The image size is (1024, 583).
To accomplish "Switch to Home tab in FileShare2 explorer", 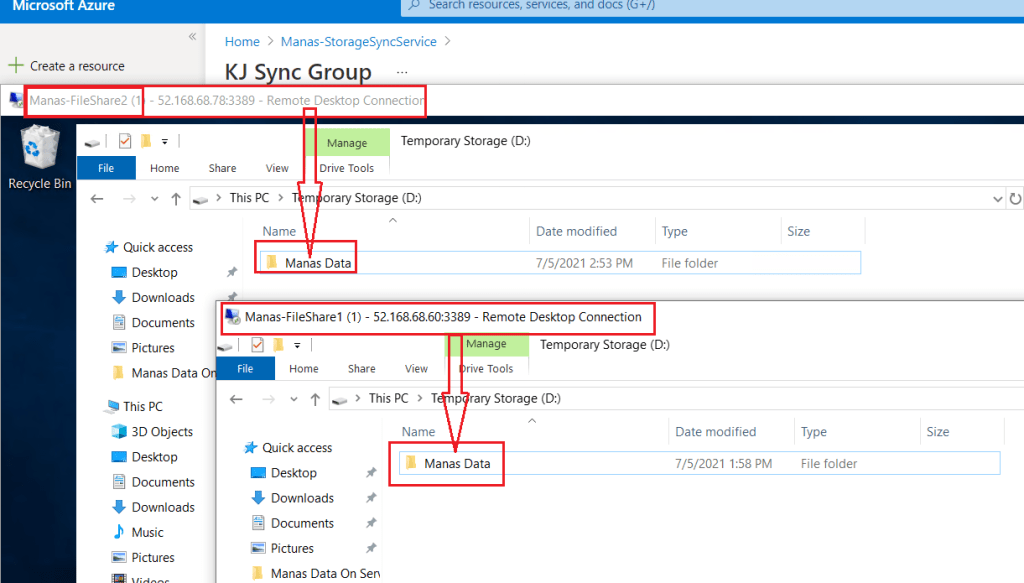I will tap(165, 168).
